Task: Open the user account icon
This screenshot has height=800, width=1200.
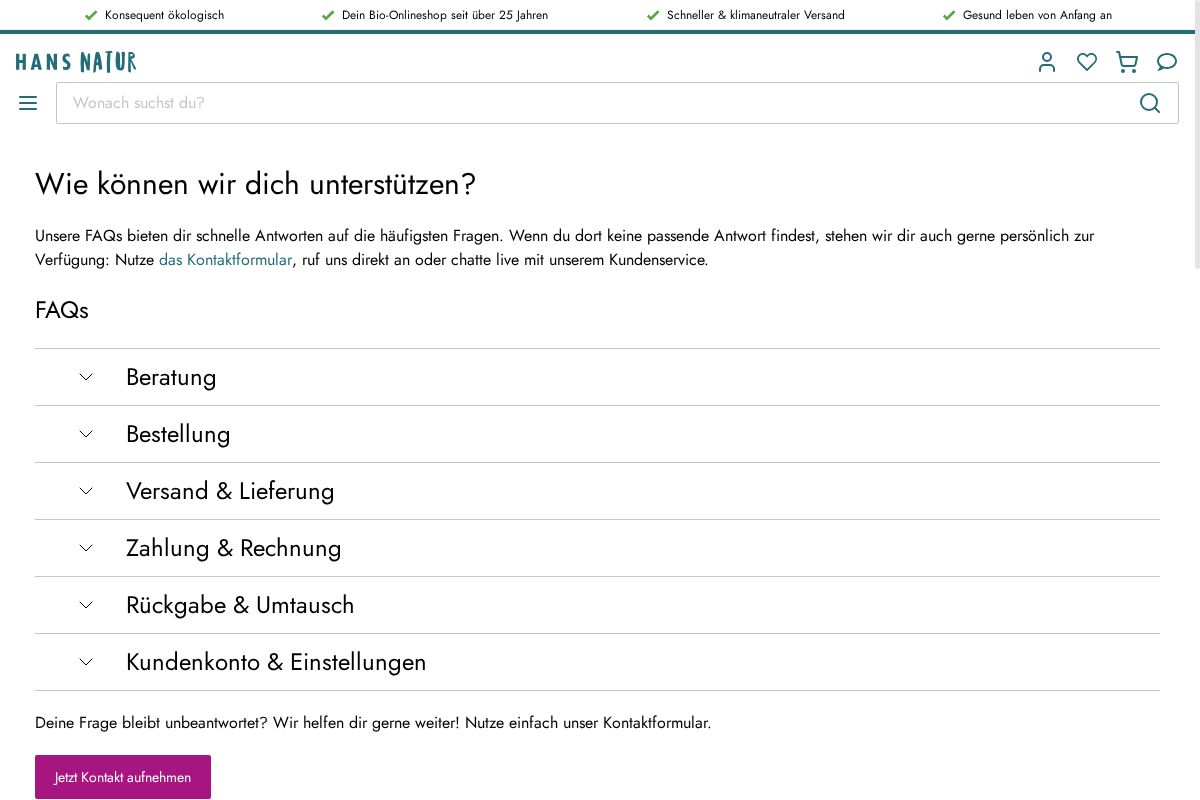Action: pos(1047,62)
